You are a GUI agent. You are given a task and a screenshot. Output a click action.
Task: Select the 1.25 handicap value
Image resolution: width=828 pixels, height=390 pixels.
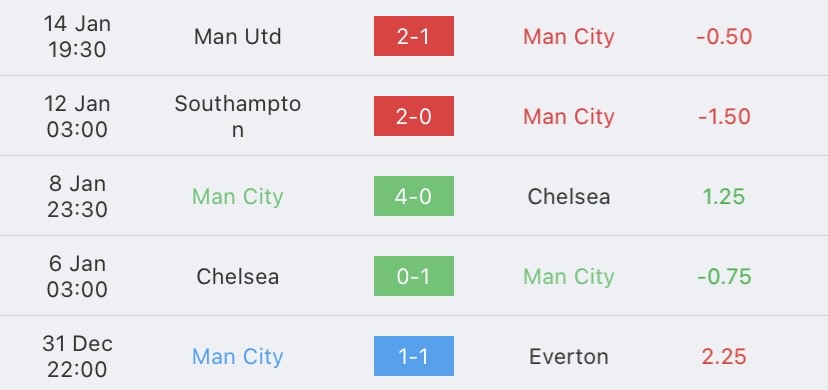click(724, 197)
